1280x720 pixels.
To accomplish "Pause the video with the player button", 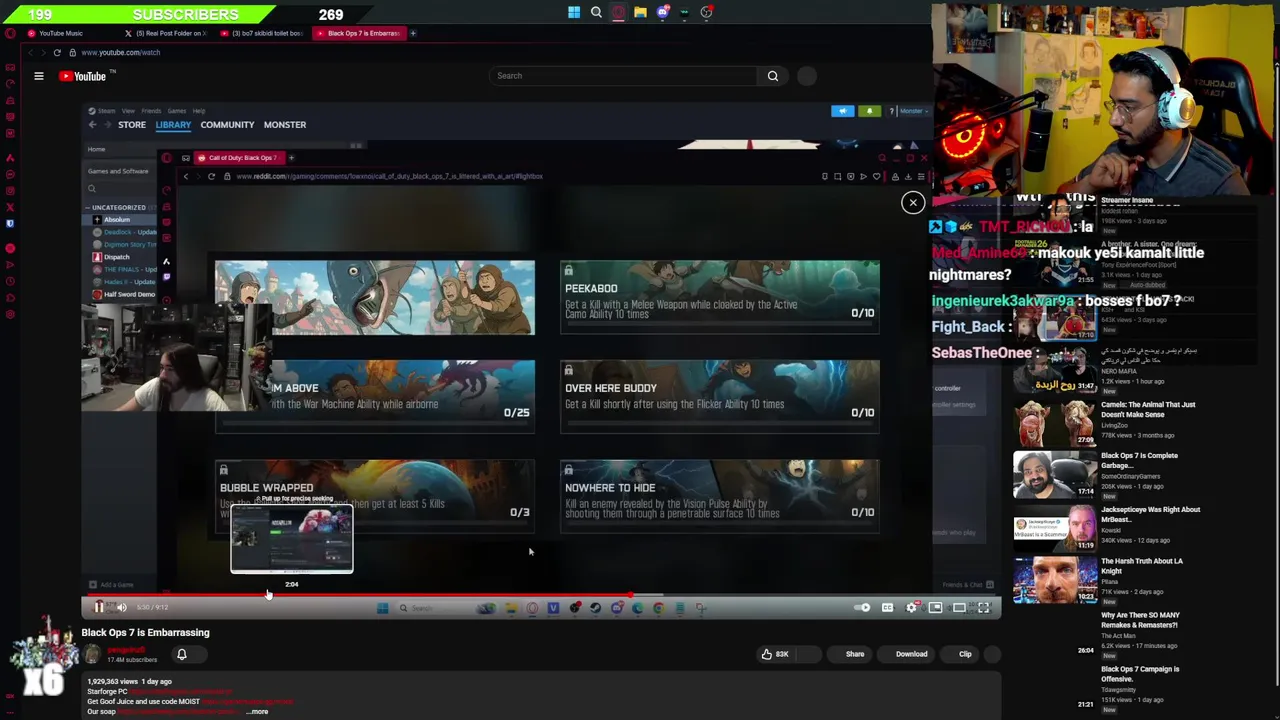I will tap(98, 607).
